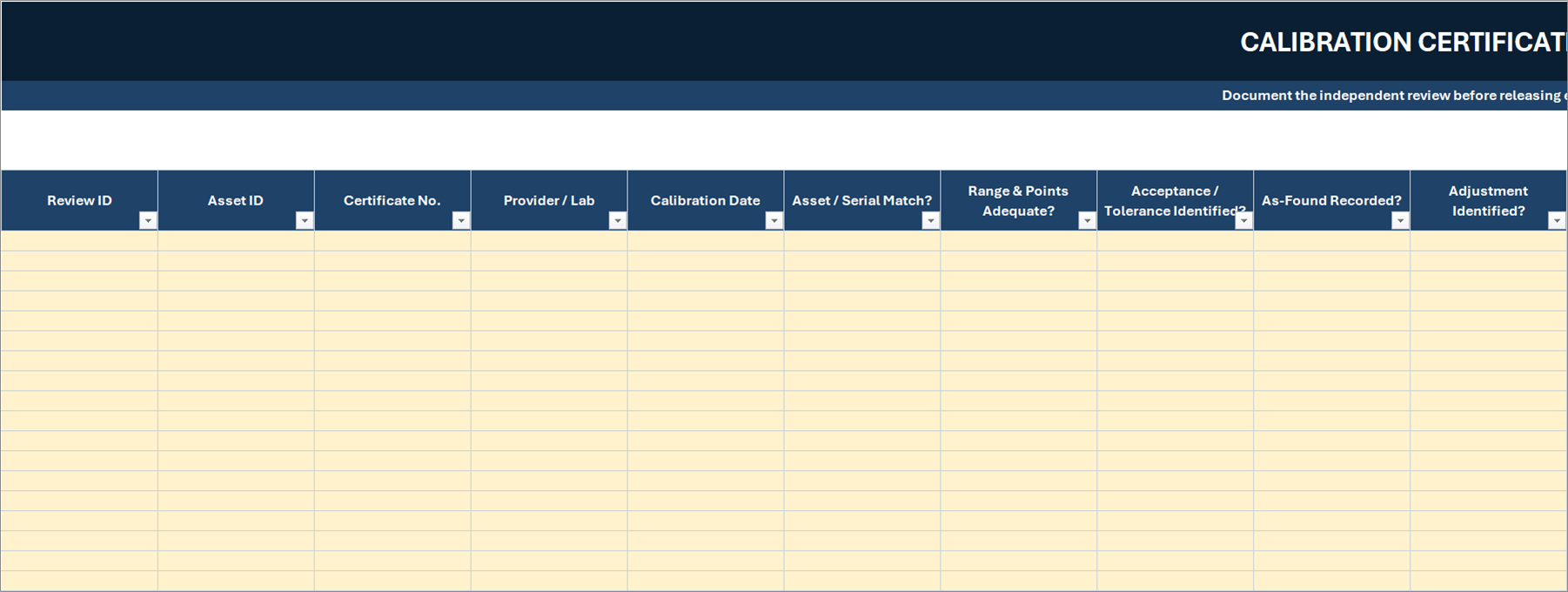This screenshot has width=1568, height=592.
Task: Click the Acceptance / Tolerance Identified? header text
Action: tap(1175, 201)
